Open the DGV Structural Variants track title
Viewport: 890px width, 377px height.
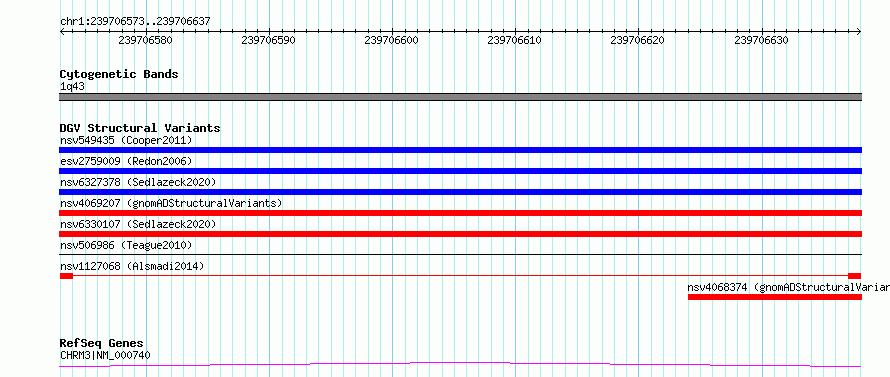(x=140, y=128)
